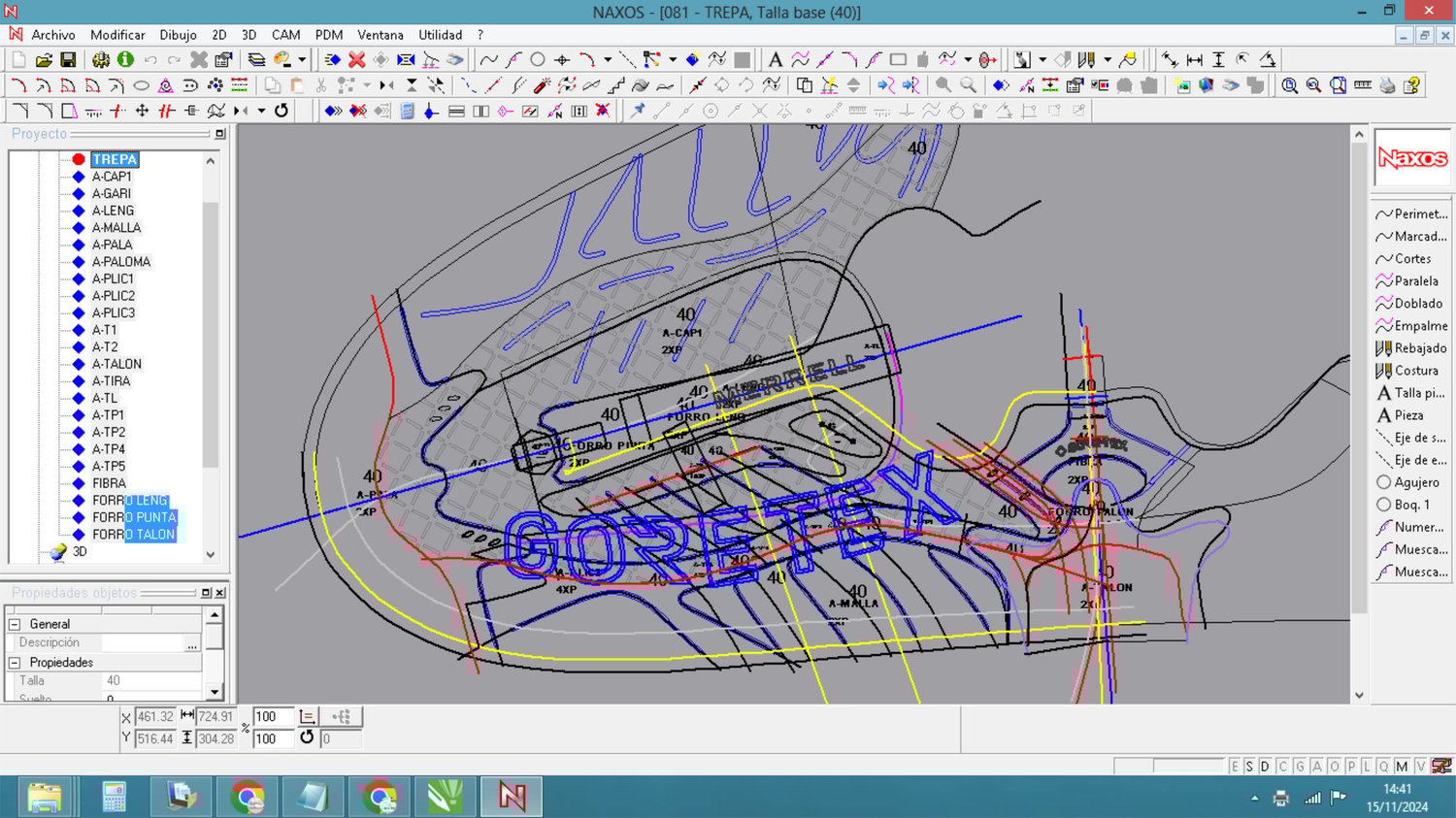
Task: Click the rotate arrow icon in third toolbar
Action: pyautogui.click(x=281, y=111)
